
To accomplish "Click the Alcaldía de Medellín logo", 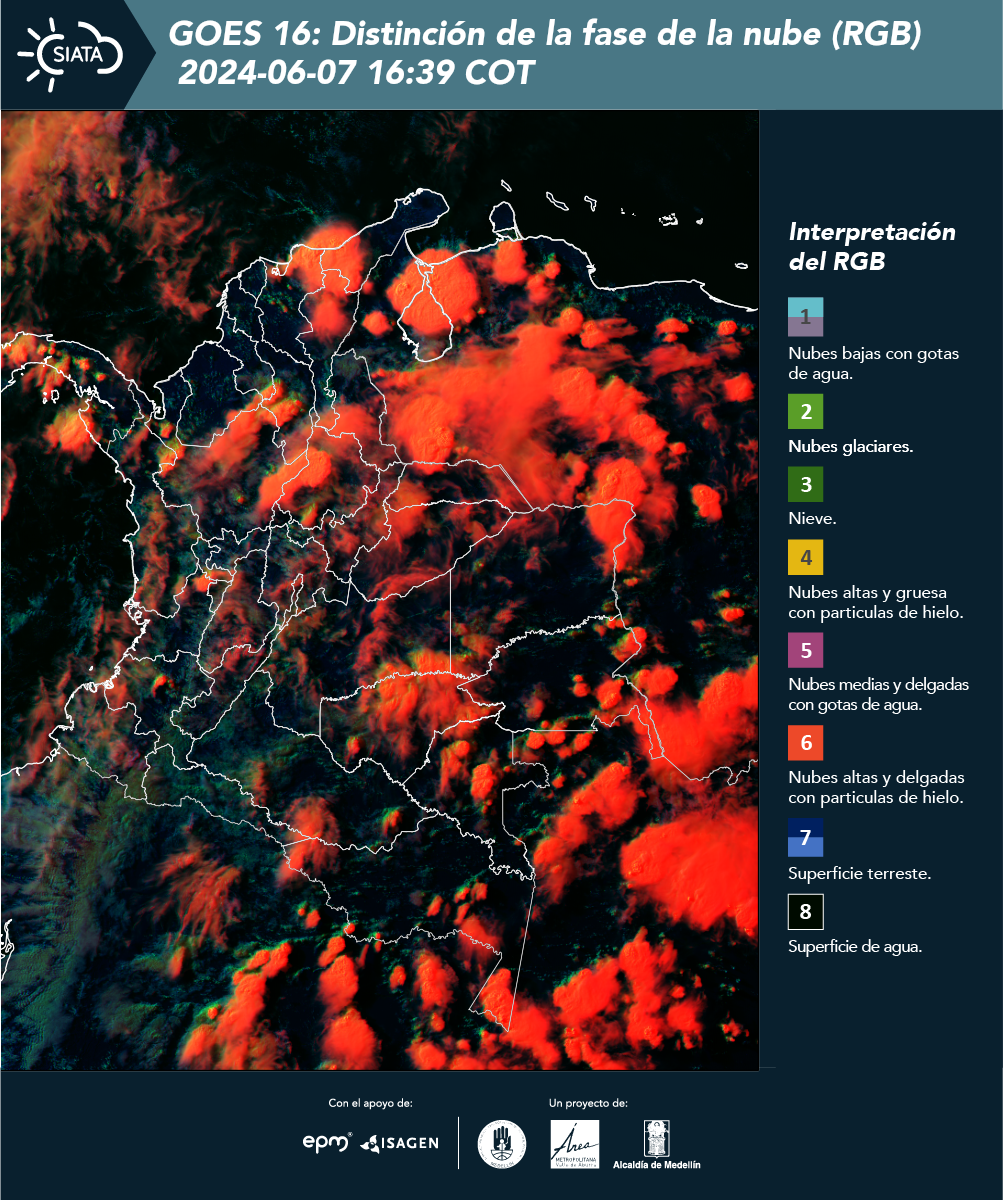I will (657, 1145).
